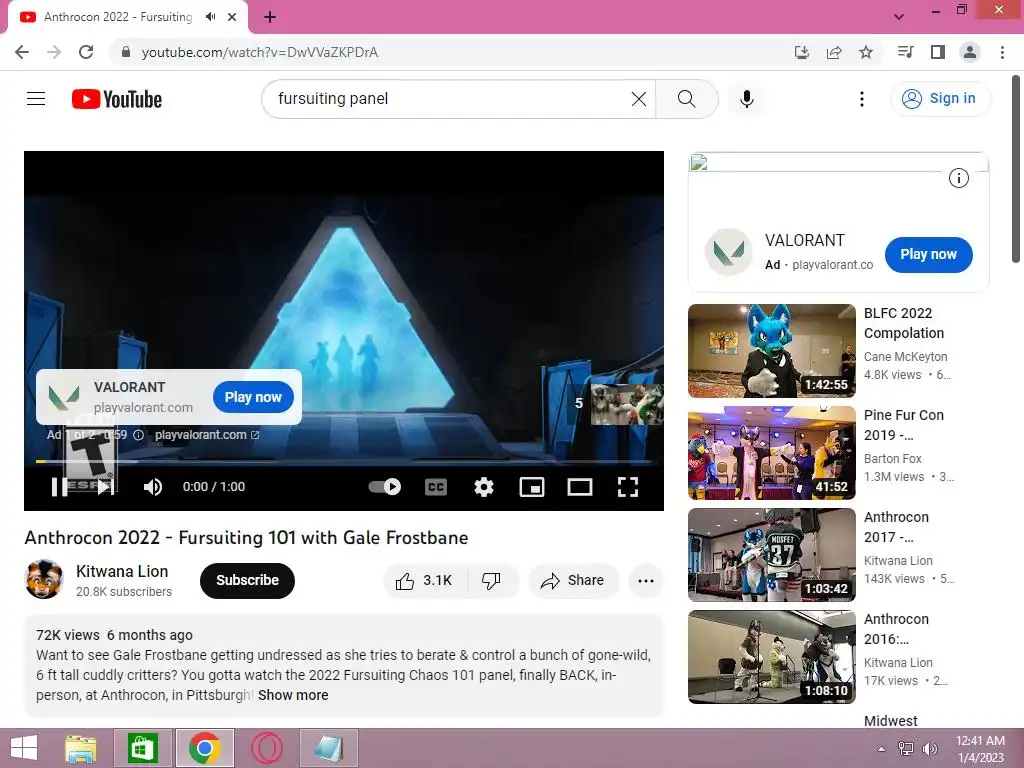Click the Sign in button

(940, 99)
